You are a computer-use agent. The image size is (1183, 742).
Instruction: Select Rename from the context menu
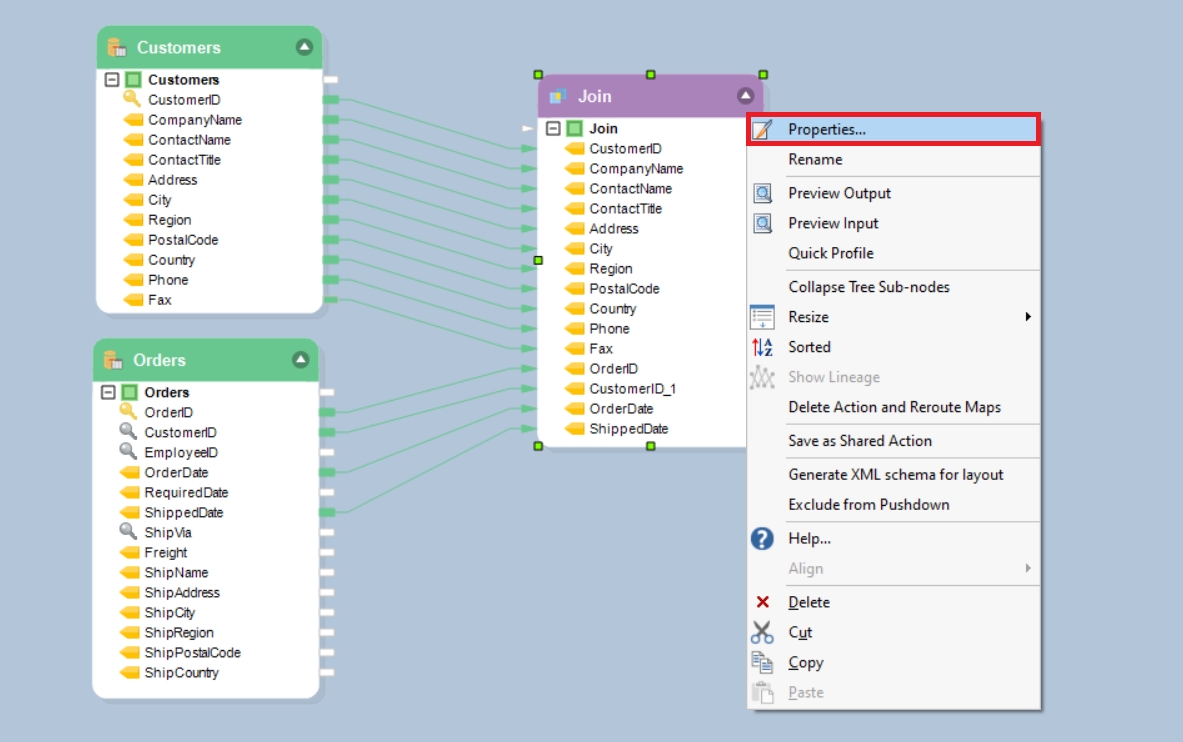tap(815, 160)
